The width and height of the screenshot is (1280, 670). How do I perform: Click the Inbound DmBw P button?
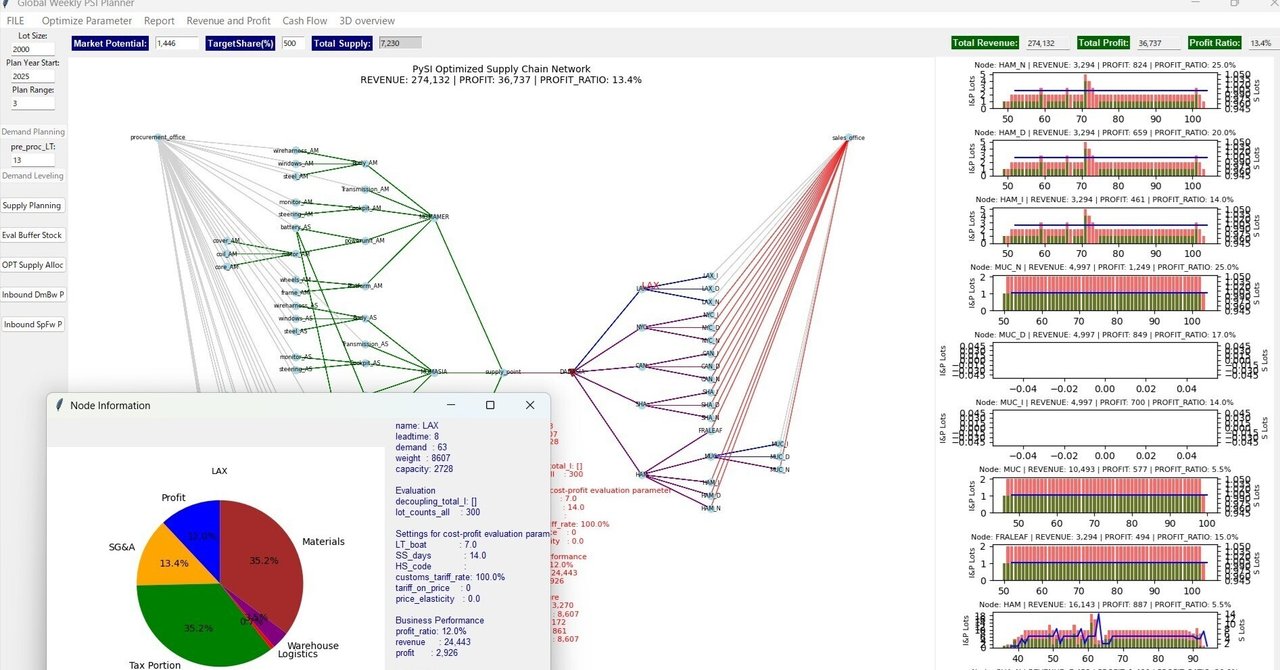click(33, 295)
